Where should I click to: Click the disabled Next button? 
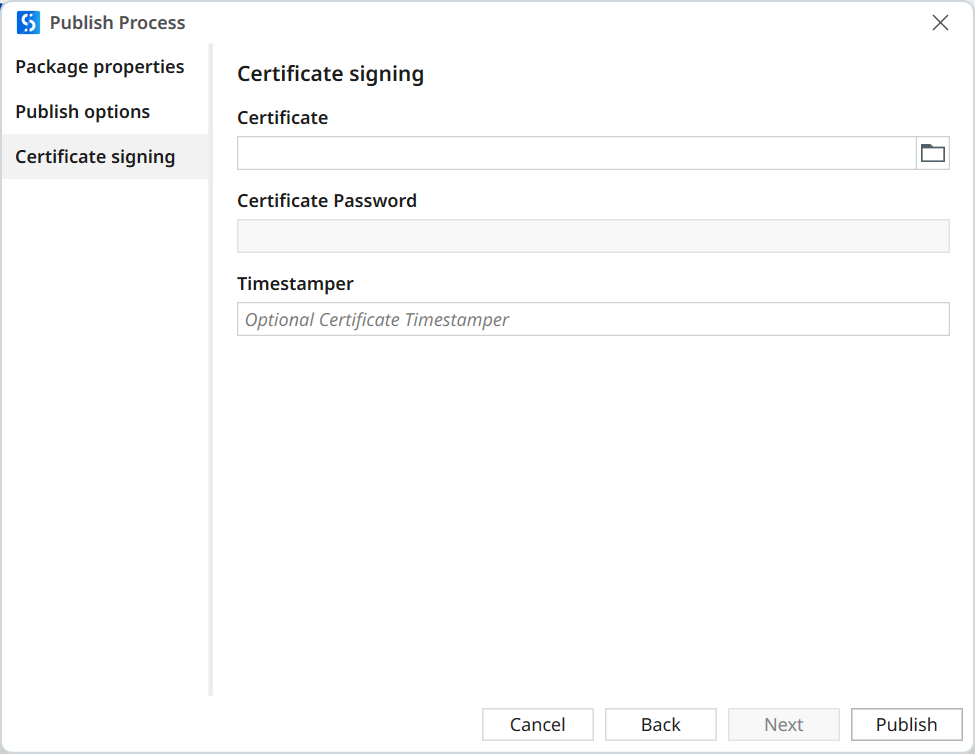783,724
